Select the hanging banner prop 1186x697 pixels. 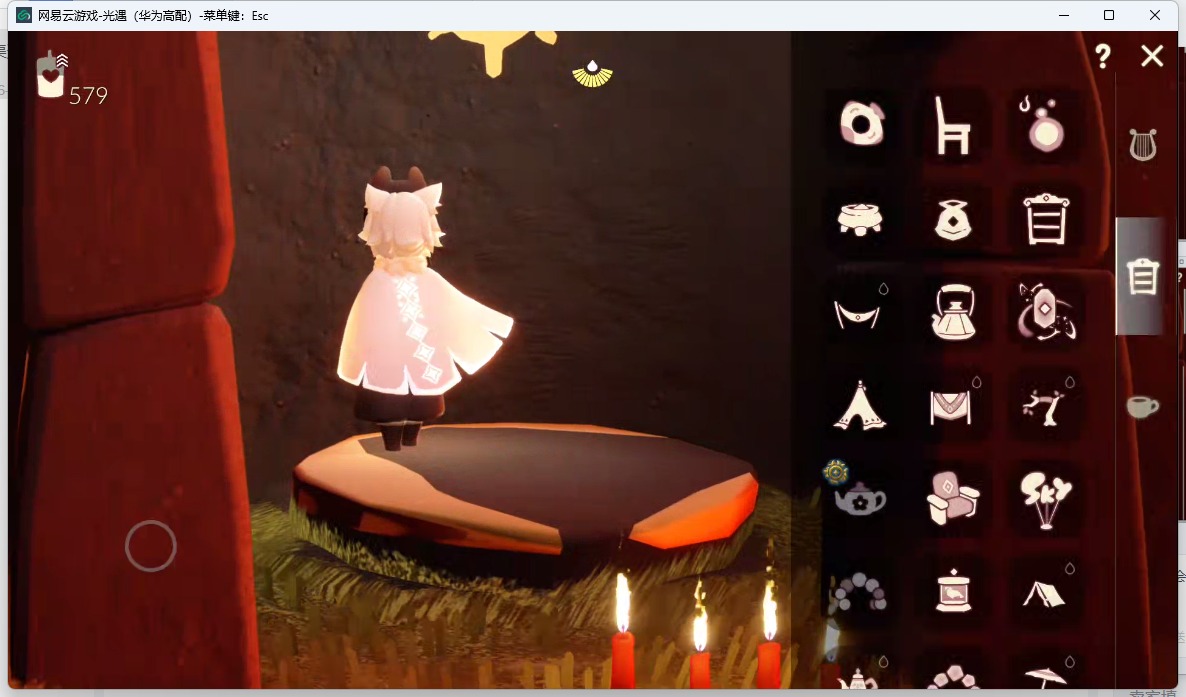tap(952, 406)
